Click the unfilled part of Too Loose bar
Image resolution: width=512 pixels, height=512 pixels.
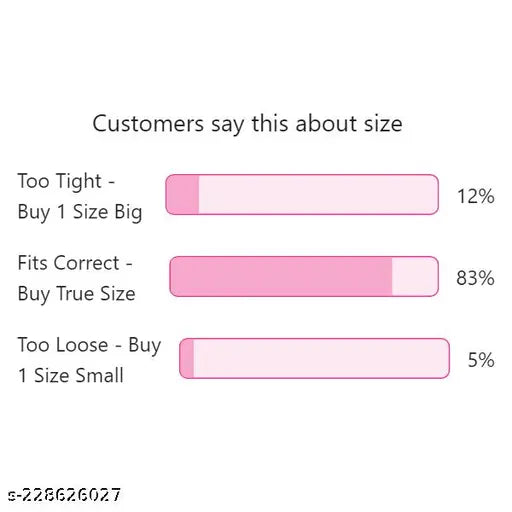pos(321,358)
